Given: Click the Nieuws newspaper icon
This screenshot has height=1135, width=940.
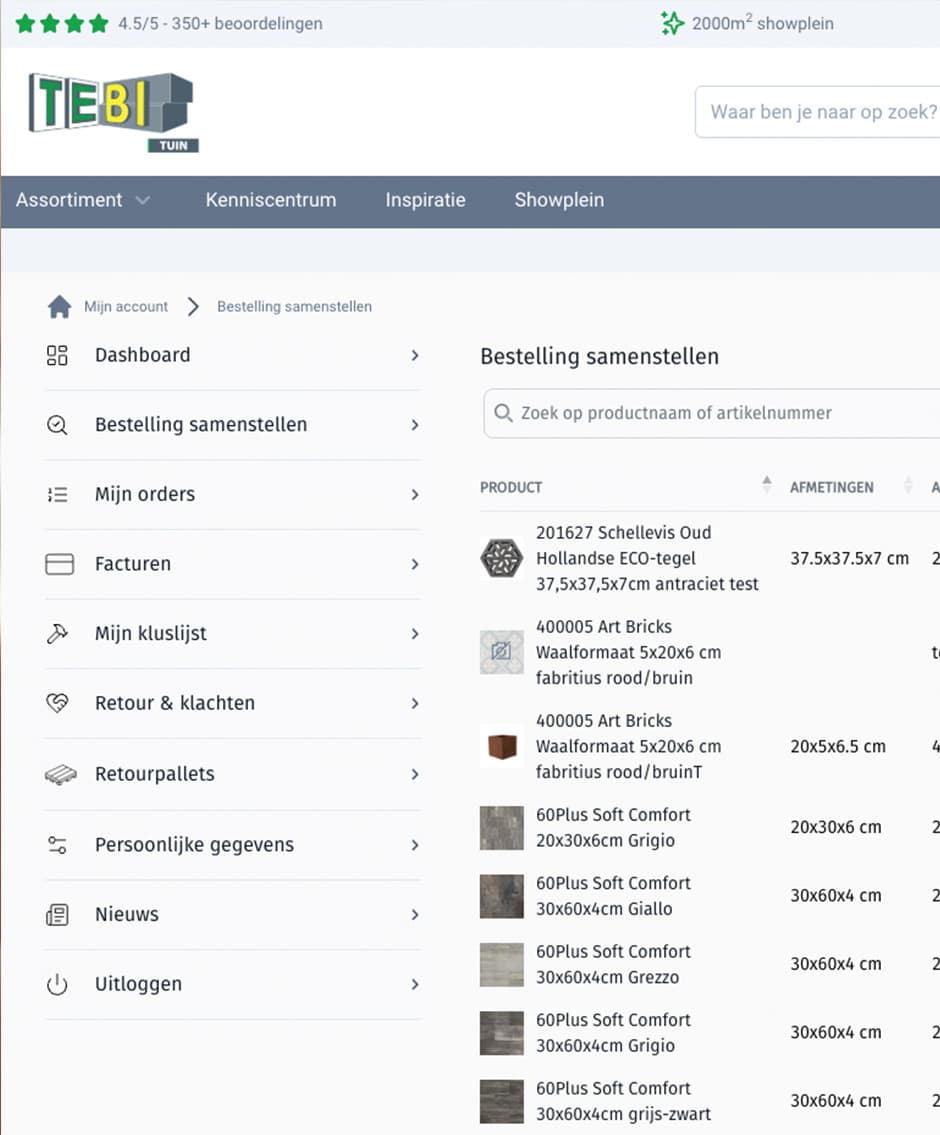Looking at the screenshot, I should pyautogui.click(x=57, y=915).
